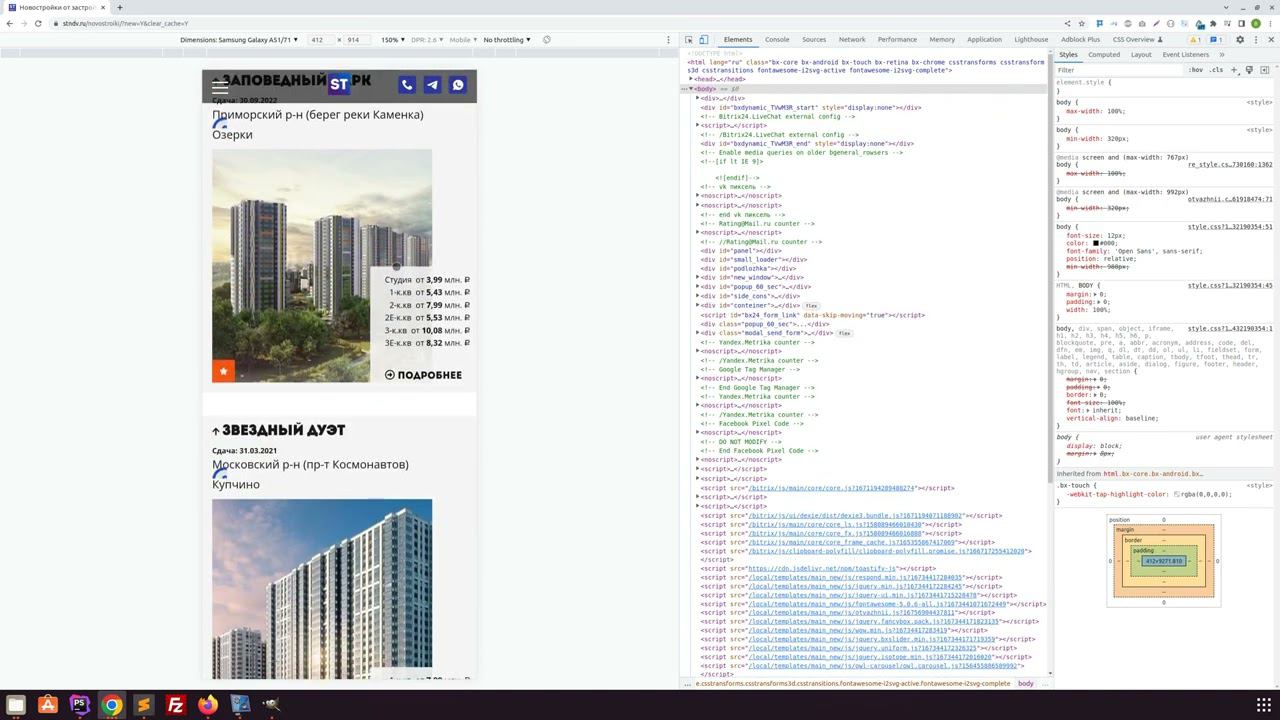Open the Performance tab
1280x720 pixels.
[897, 40]
